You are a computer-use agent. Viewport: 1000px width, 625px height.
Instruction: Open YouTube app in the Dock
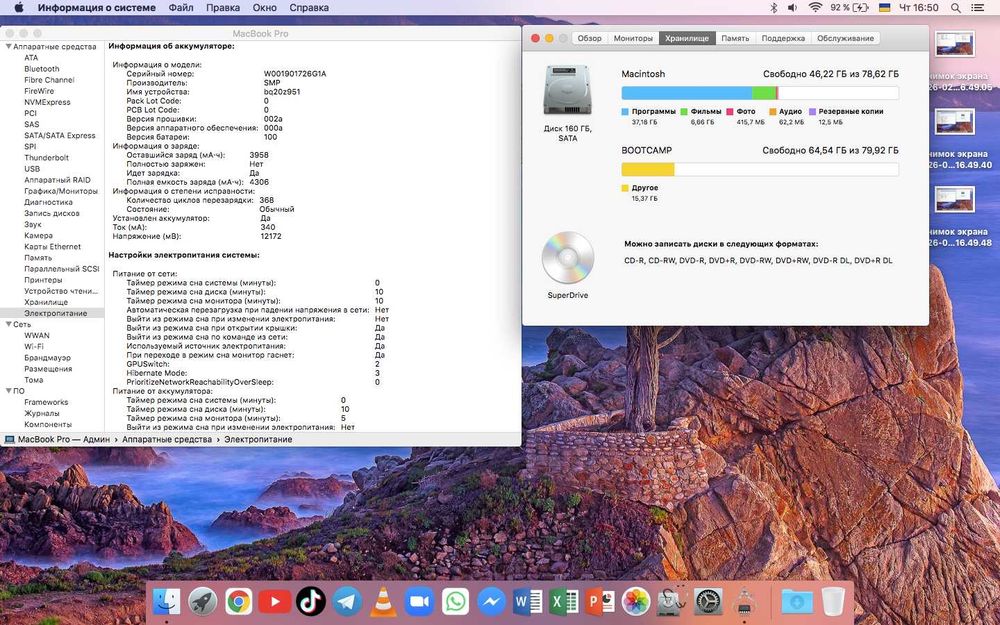click(x=275, y=601)
